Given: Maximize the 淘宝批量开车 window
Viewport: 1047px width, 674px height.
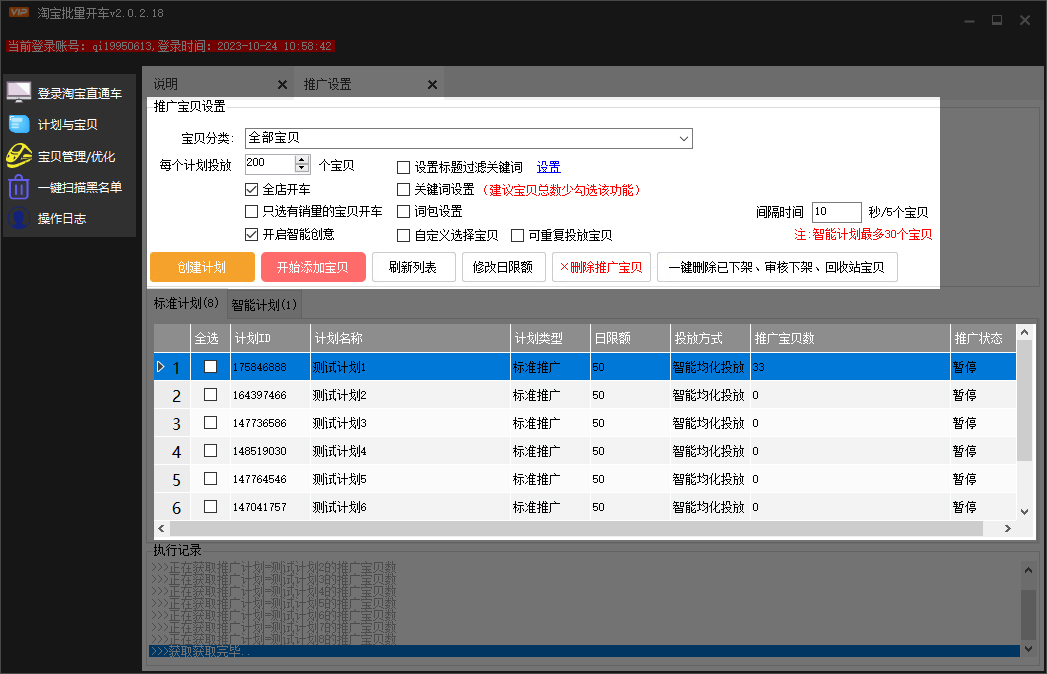Looking at the screenshot, I should pos(997,21).
